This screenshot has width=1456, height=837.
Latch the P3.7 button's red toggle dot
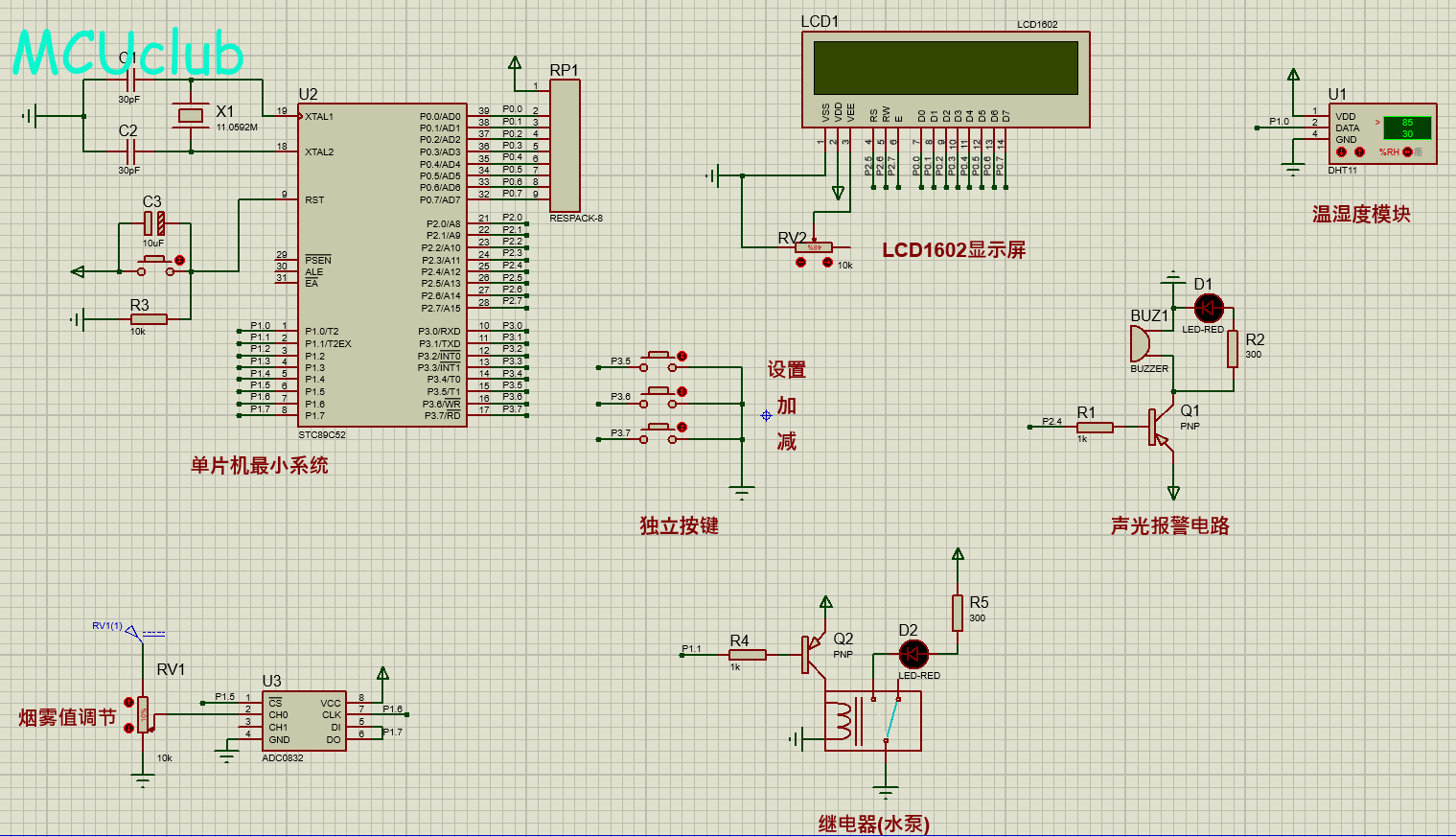[x=682, y=427]
